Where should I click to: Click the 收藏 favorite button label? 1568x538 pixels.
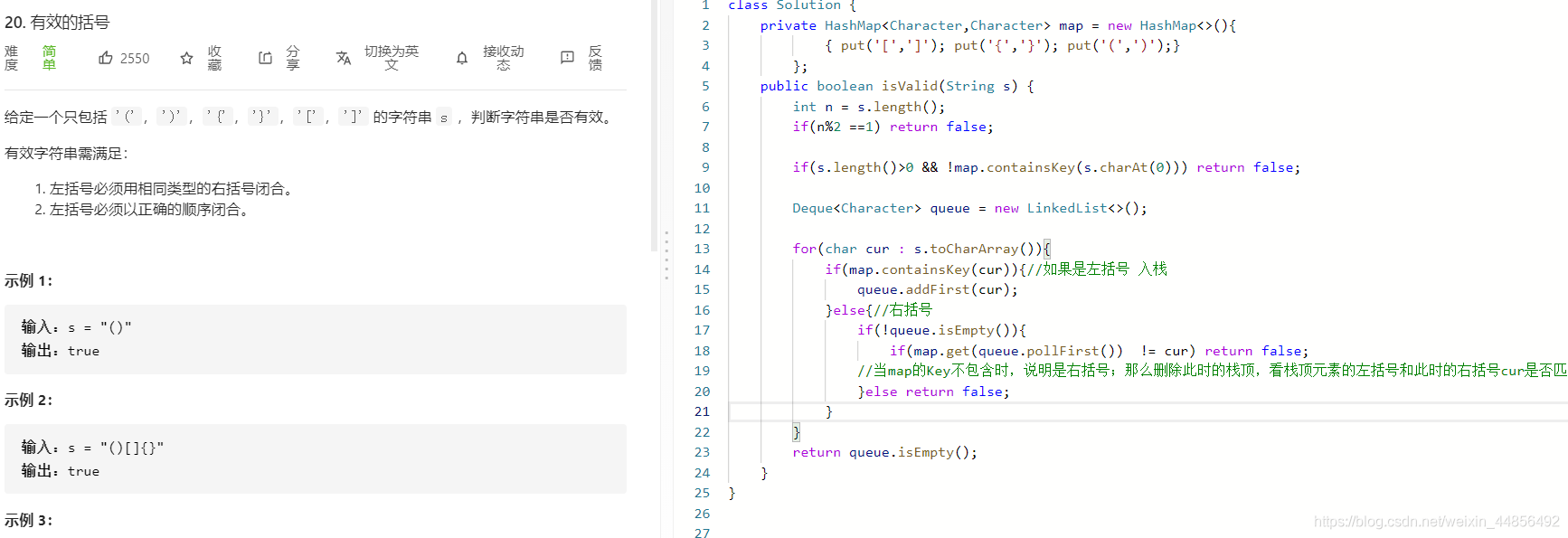click(x=214, y=58)
